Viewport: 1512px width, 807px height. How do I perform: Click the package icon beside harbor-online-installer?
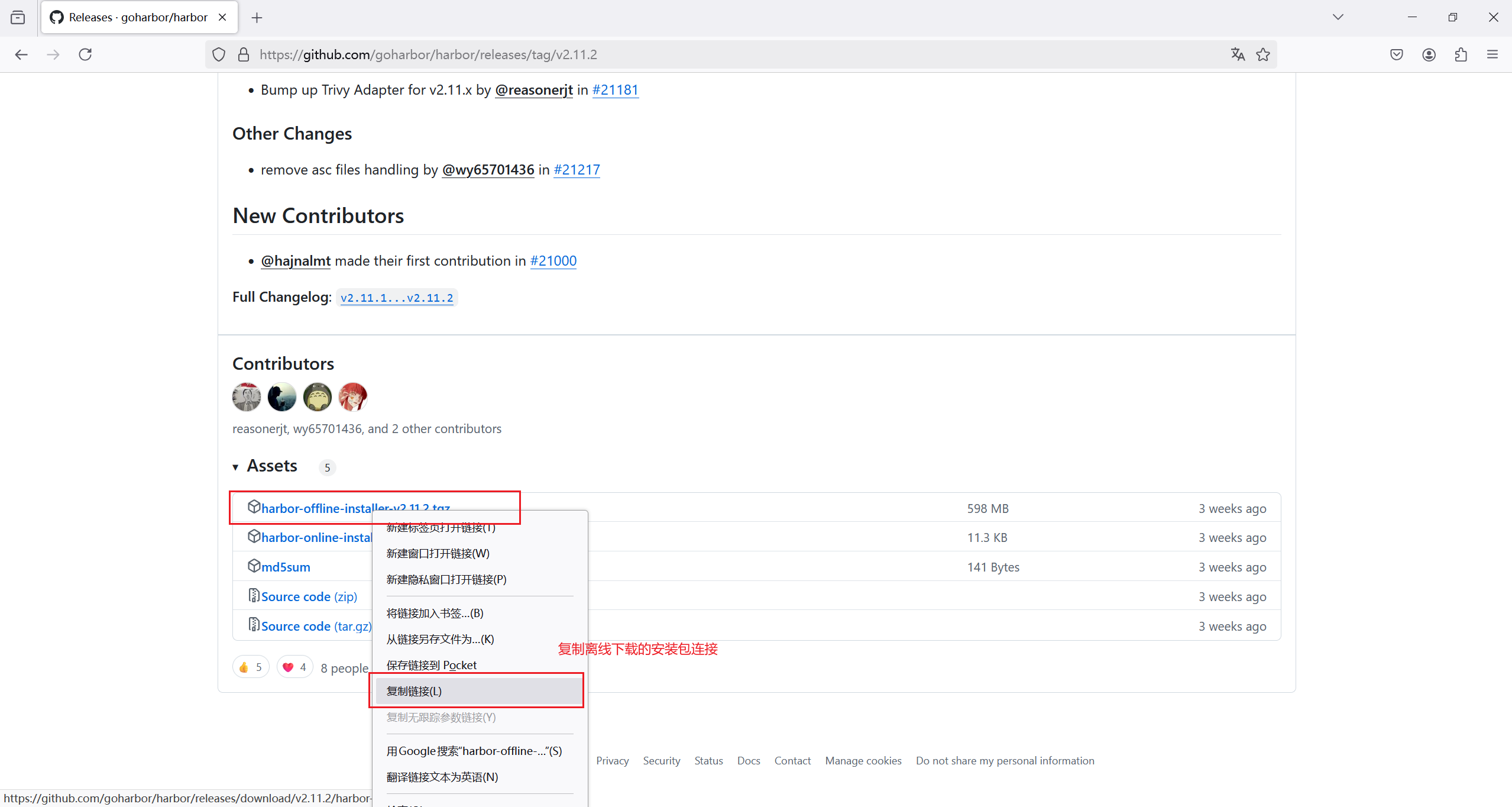pos(254,536)
